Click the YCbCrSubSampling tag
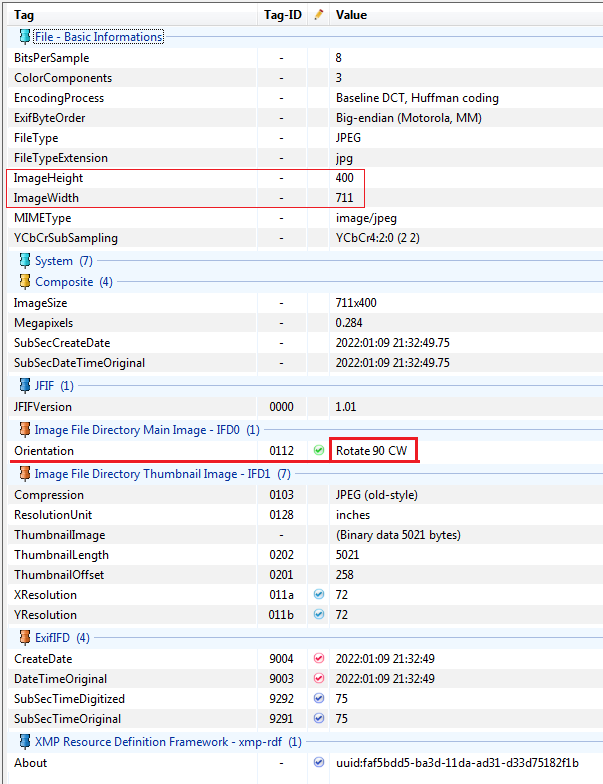 click(66, 238)
